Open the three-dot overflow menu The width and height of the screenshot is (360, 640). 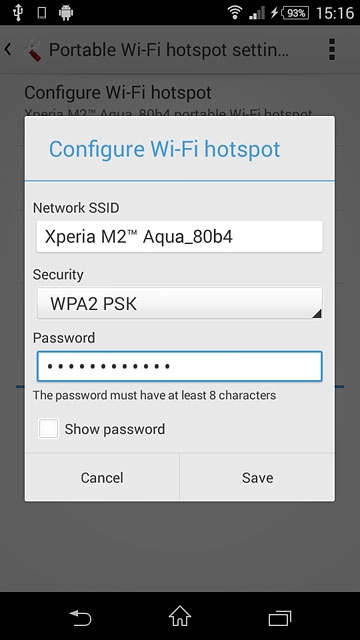click(x=331, y=49)
